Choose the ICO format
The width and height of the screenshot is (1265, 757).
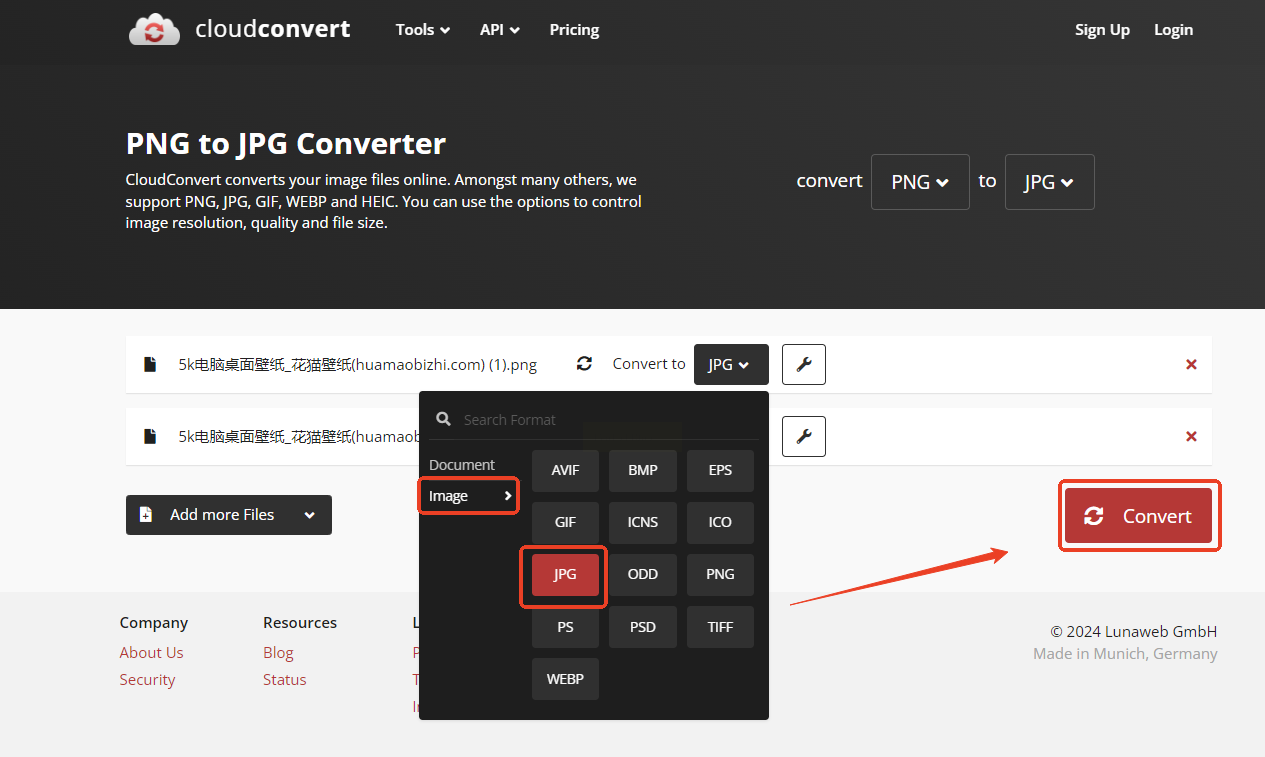[x=720, y=522]
